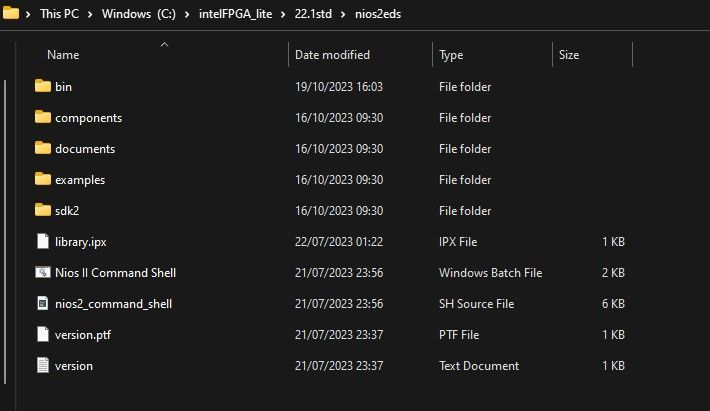Click the bin folder icon
This screenshot has height=411, width=710.
click(x=42, y=87)
